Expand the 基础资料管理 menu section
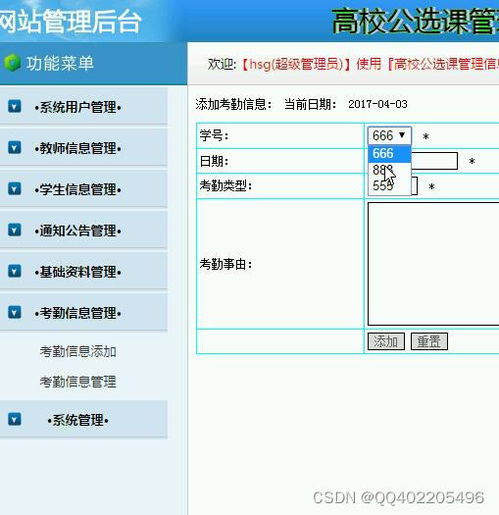The height and width of the screenshot is (515, 499). pos(78,272)
